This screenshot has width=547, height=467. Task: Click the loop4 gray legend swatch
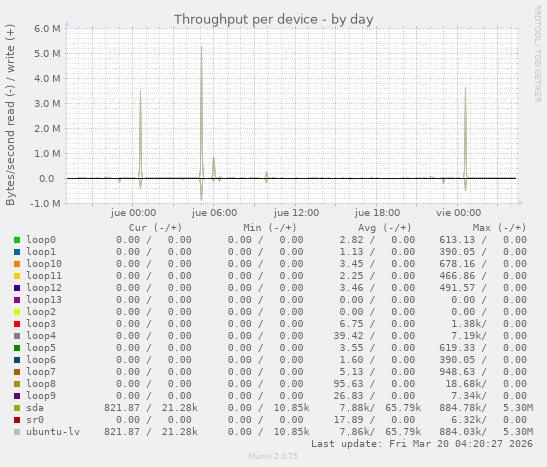coord(17,336)
